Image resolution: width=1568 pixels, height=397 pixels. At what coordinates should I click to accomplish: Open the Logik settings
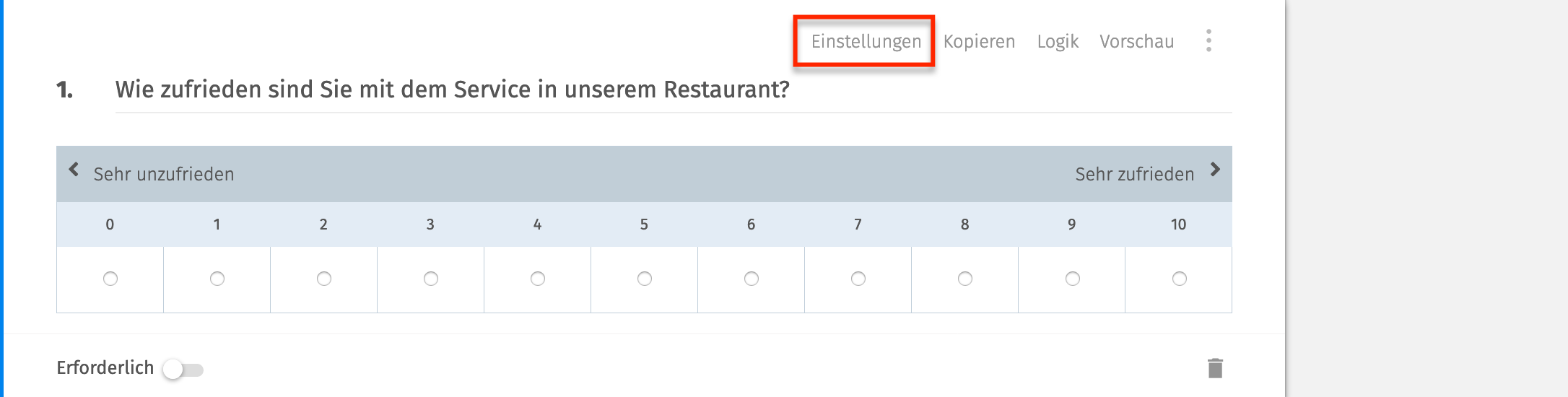pos(1058,42)
